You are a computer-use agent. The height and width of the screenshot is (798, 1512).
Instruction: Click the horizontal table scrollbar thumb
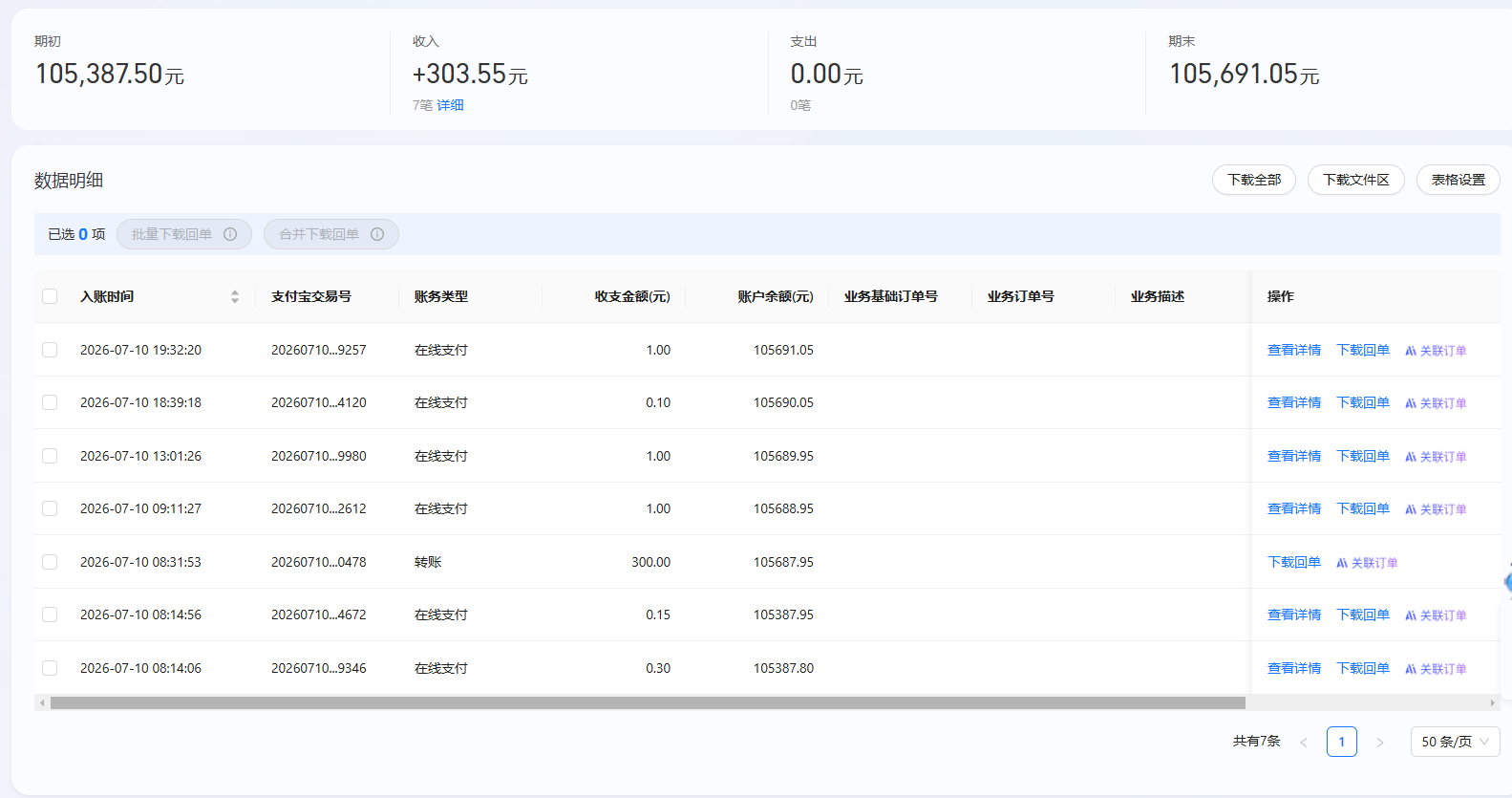point(648,703)
